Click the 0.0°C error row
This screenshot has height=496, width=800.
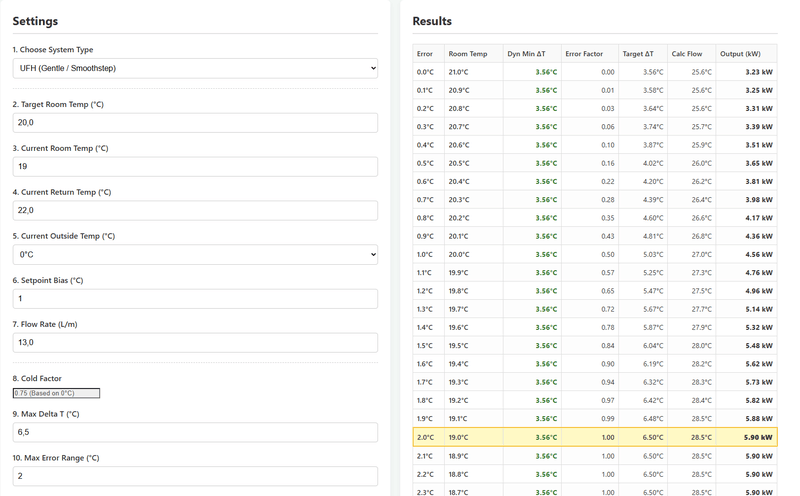(x=595, y=72)
